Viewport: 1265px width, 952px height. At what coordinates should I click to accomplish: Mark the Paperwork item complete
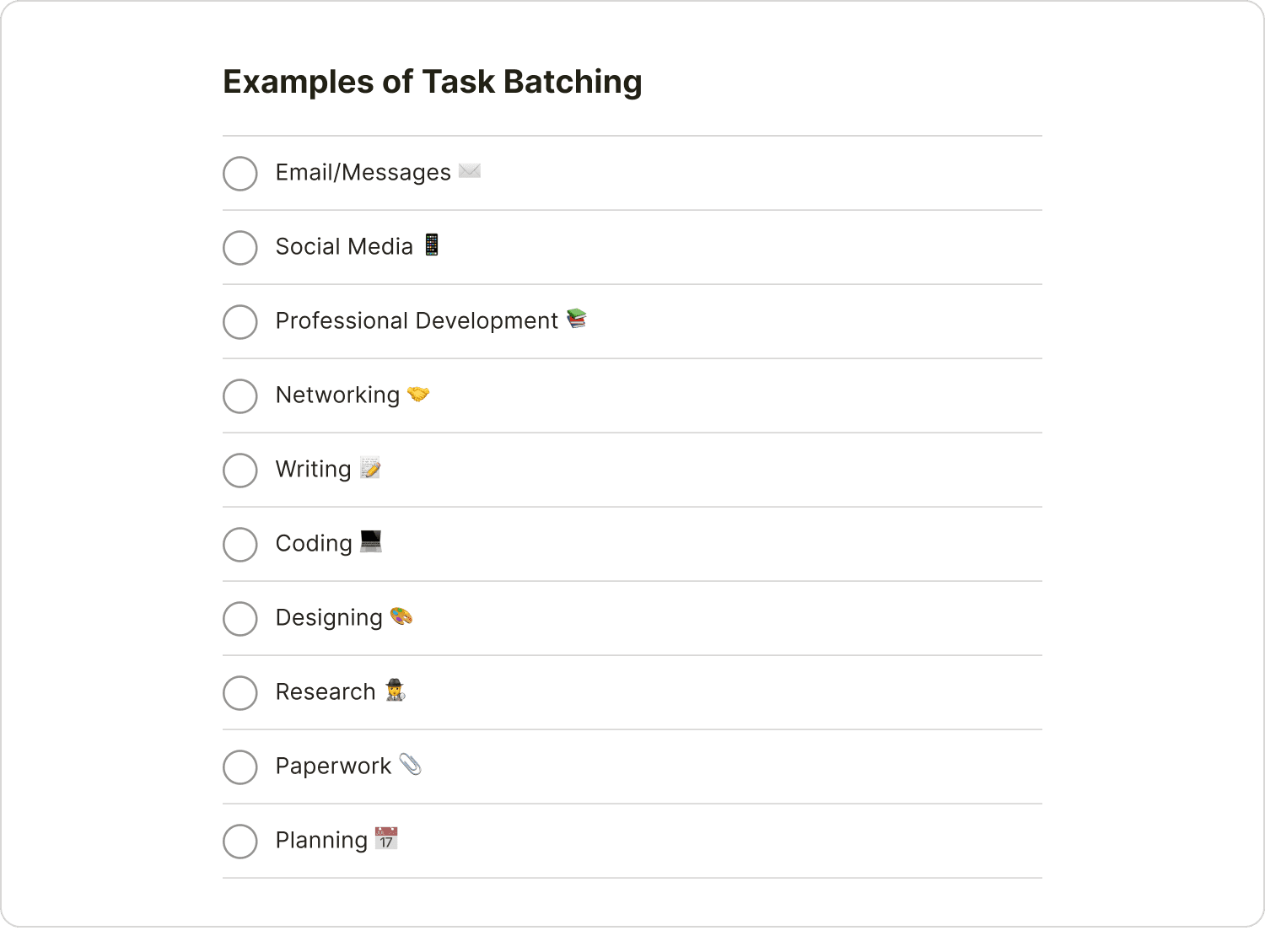[x=240, y=767]
